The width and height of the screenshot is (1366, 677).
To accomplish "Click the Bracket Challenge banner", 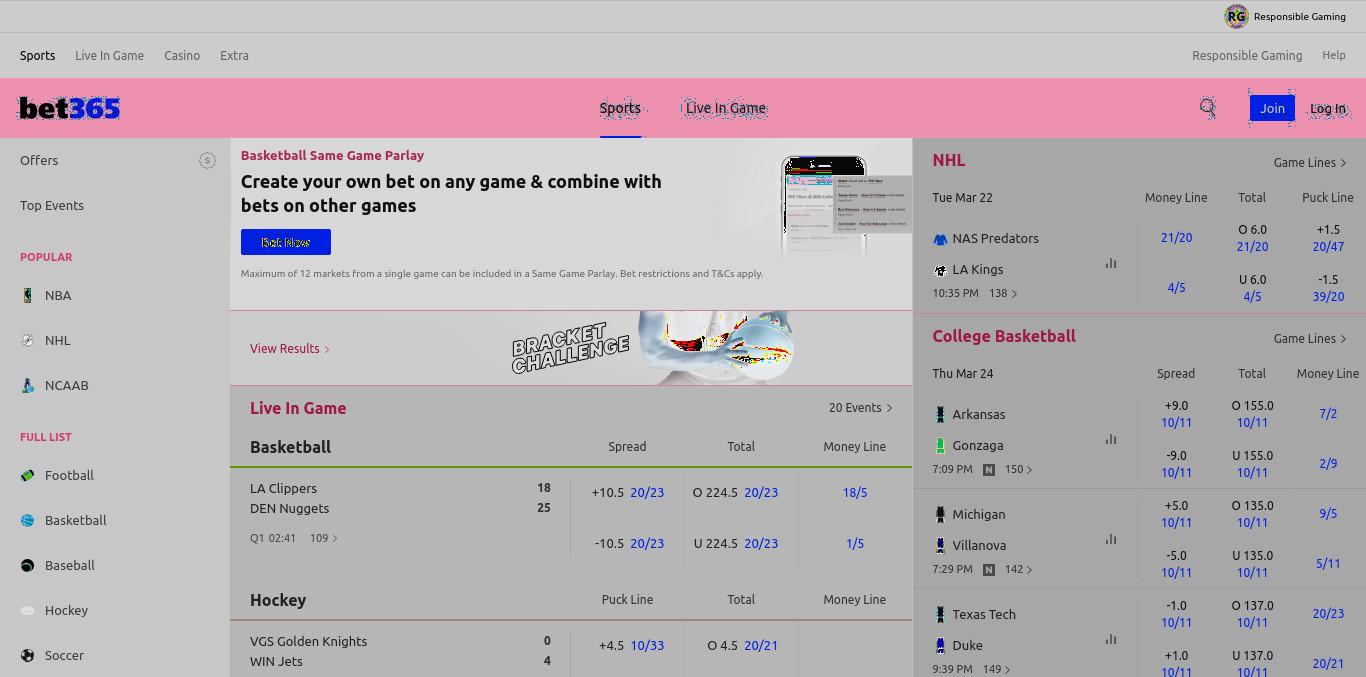I will pos(571,348).
